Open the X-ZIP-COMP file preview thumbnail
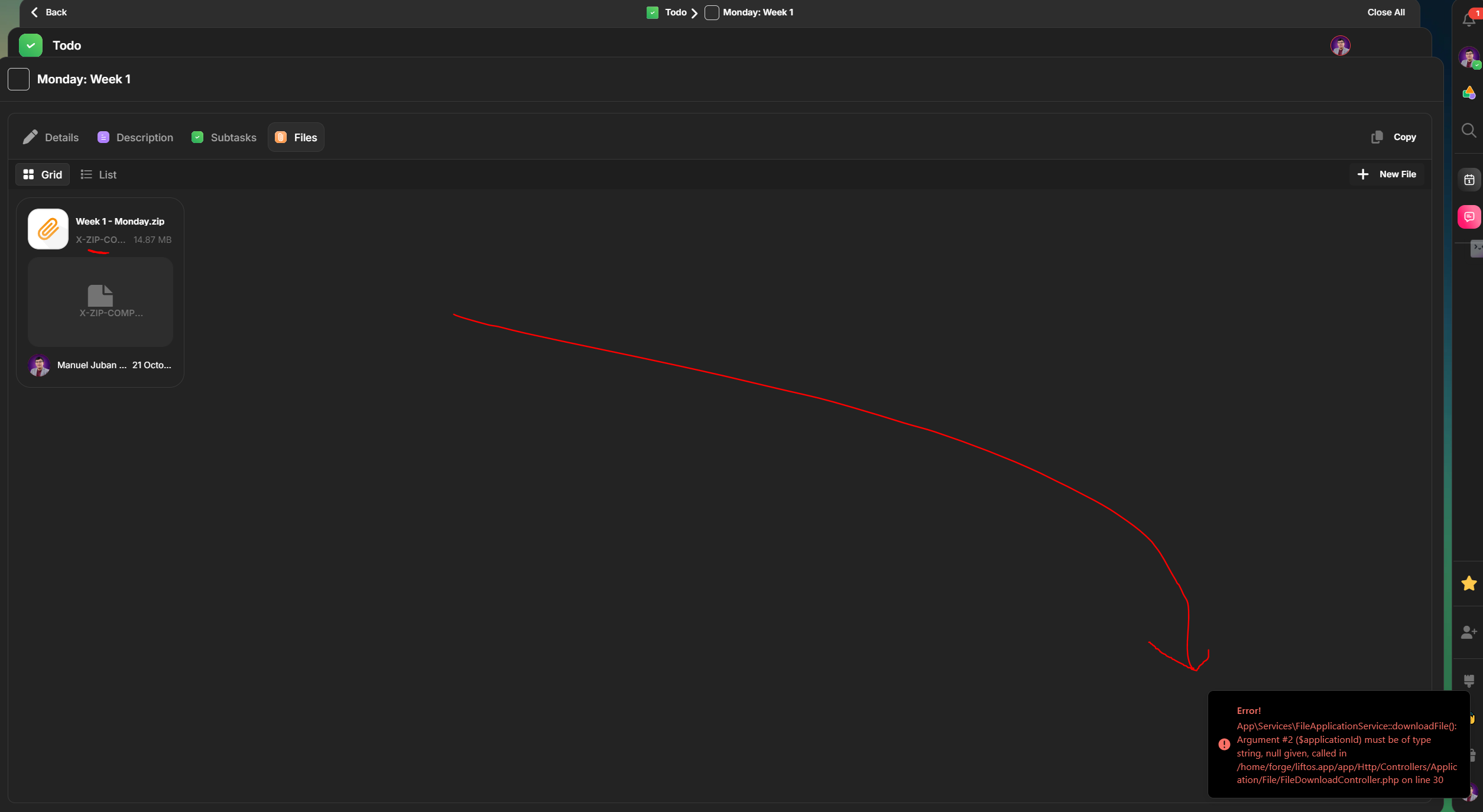 tap(100, 302)
